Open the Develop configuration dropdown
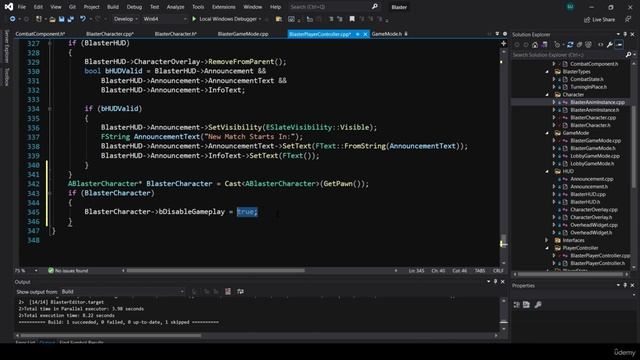This screenshot has height=360, width=640. pyautogui.click(x=126, y=19)
